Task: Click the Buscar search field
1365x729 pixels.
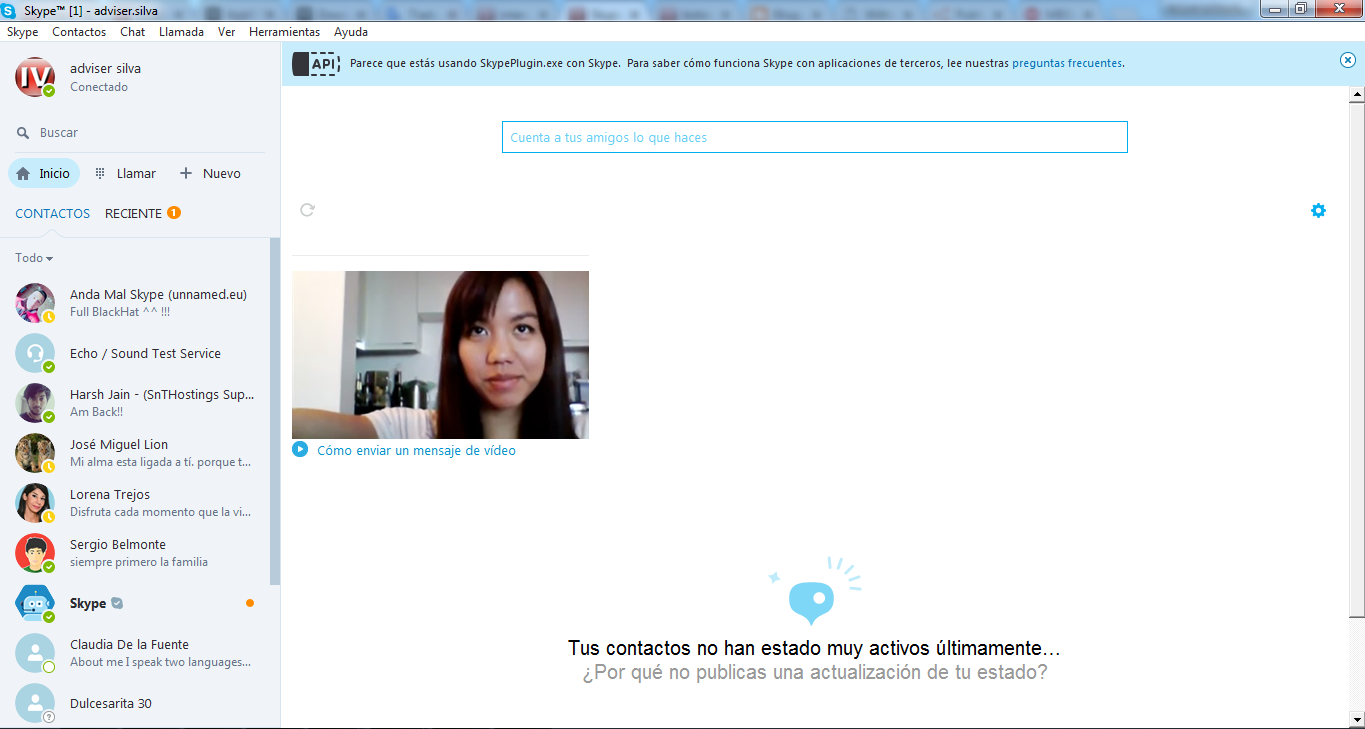Action: (x=140, y=133)
